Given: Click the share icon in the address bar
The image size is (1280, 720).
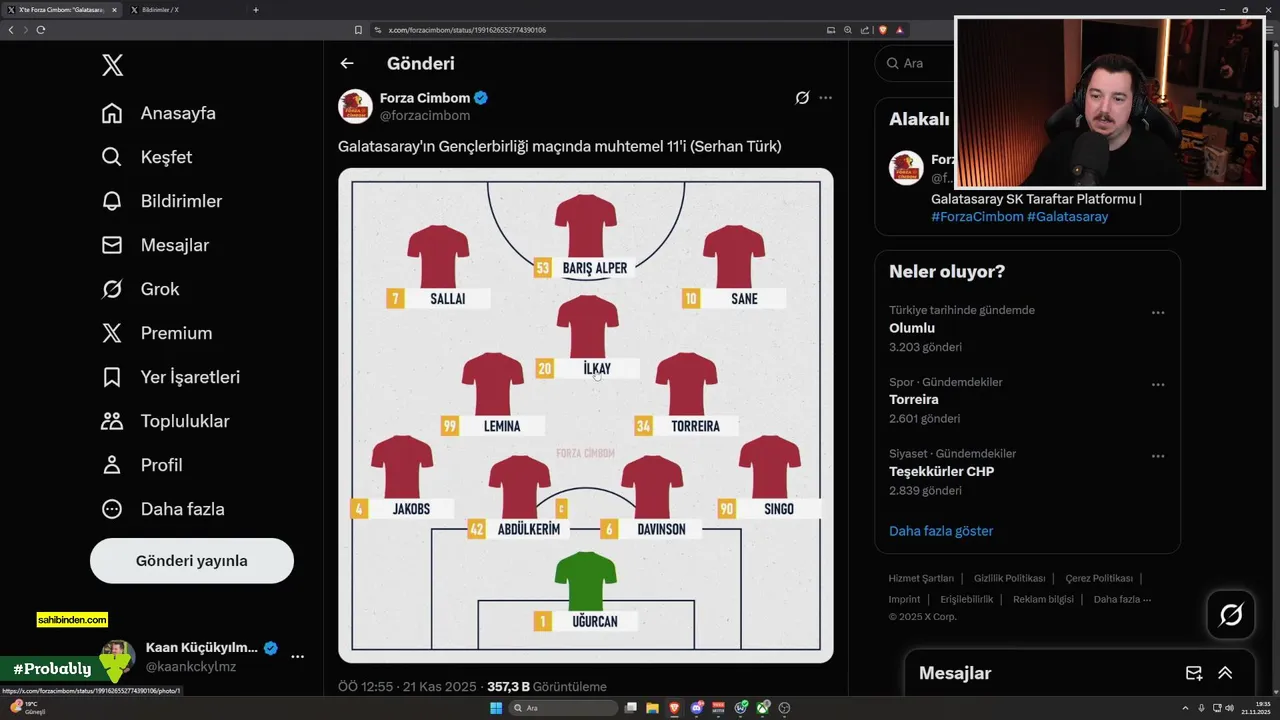Looking at the screenshot, I should 865,30.
